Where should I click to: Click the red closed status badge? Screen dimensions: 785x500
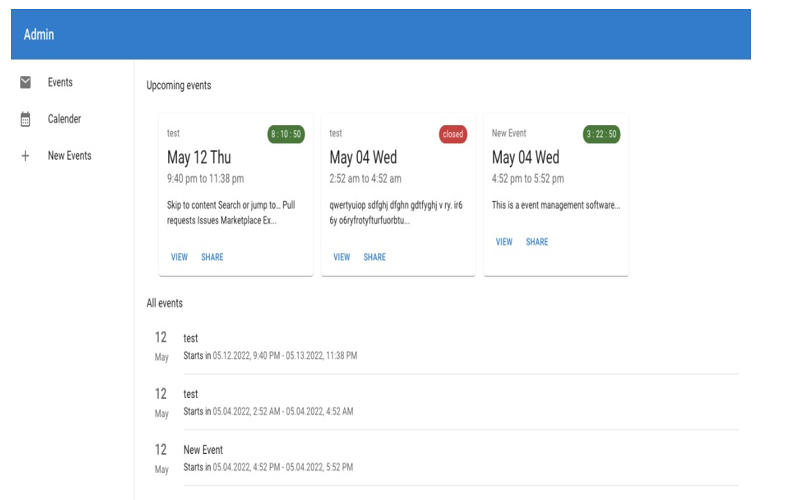coord(453,134)
